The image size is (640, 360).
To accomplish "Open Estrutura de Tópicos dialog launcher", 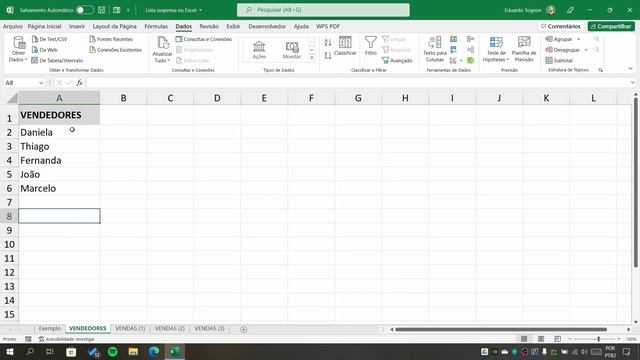I will click(x=601, y=70).
